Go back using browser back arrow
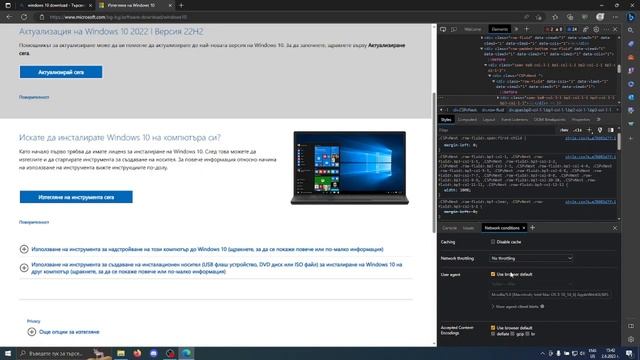Screen dimensions: 640x360 click(x=9, y=17)
